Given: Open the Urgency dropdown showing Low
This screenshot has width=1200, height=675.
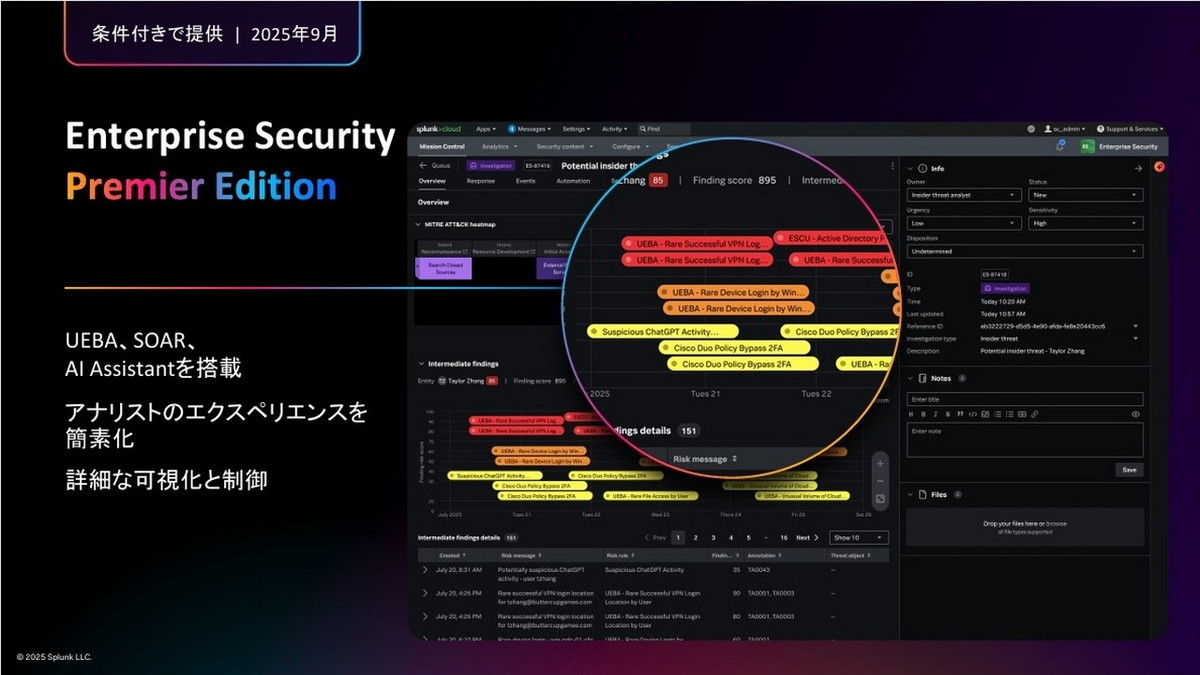Looking at the screenshot, I should [x=962, y=223].
